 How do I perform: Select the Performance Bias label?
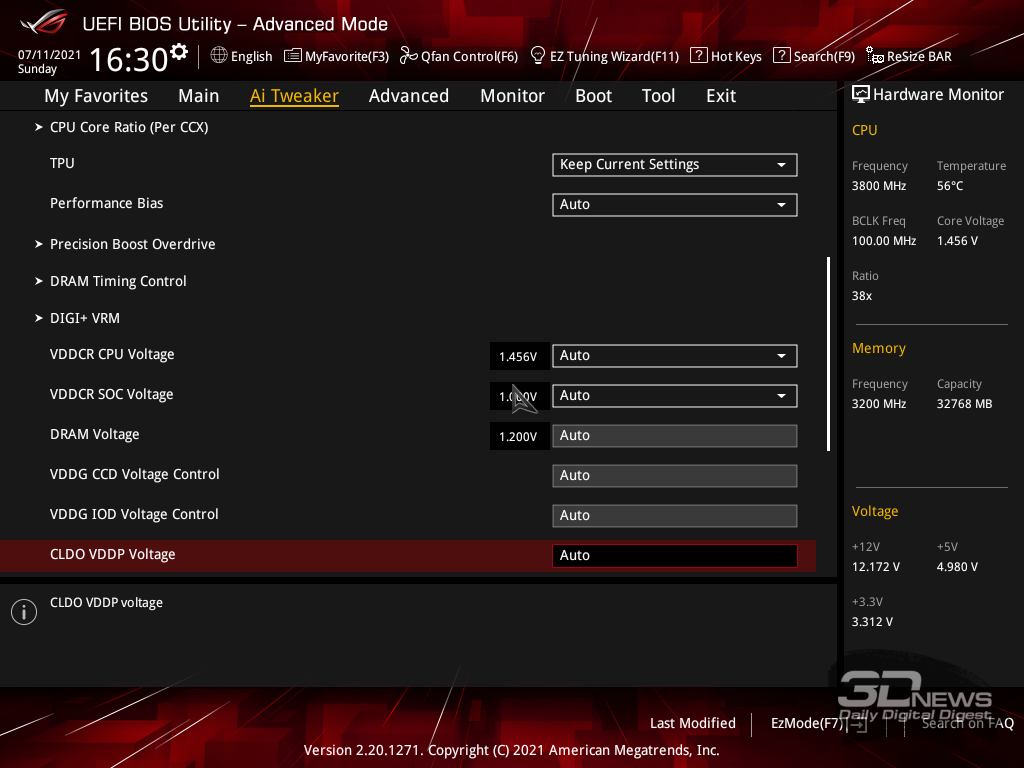(106, 203)
